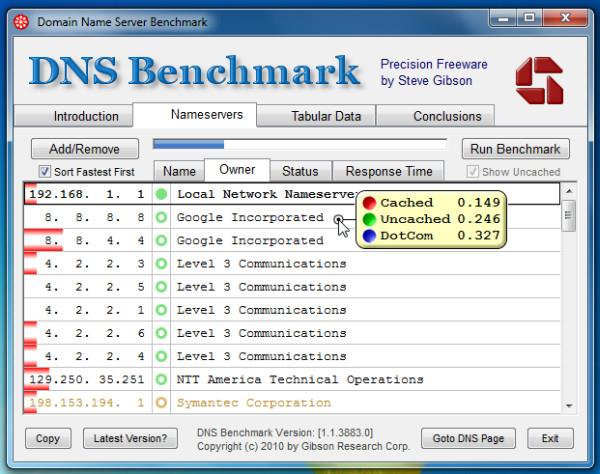Click the Goto DNS Page button
The height and width of the screenshot is (474, 600).
(468, 438)
